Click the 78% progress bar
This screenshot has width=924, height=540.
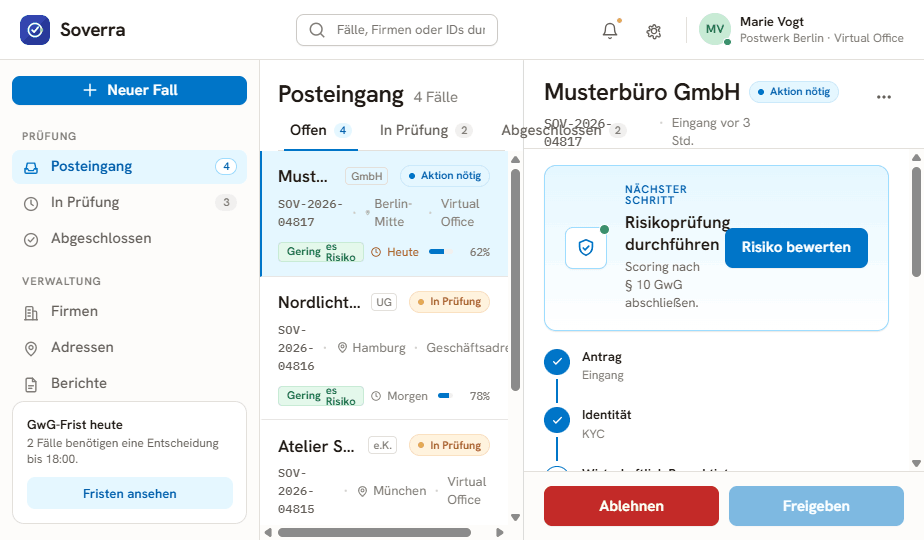[446, 396]
